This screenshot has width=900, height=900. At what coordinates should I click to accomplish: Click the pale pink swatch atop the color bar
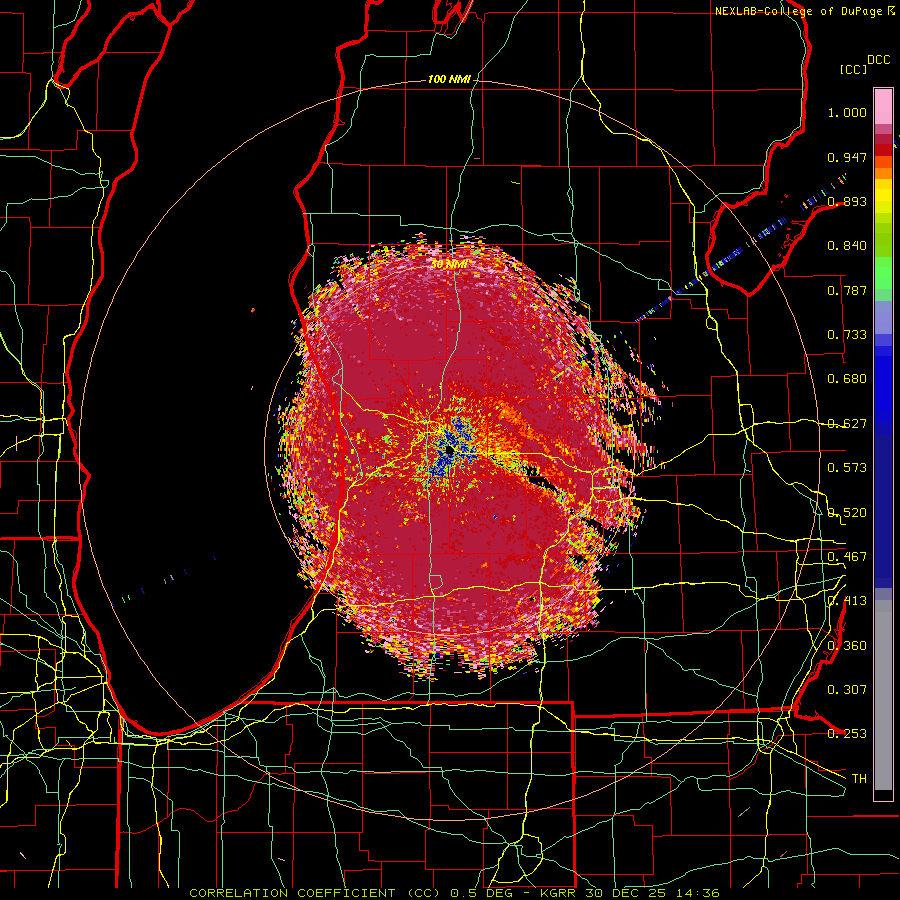point(883,106)
